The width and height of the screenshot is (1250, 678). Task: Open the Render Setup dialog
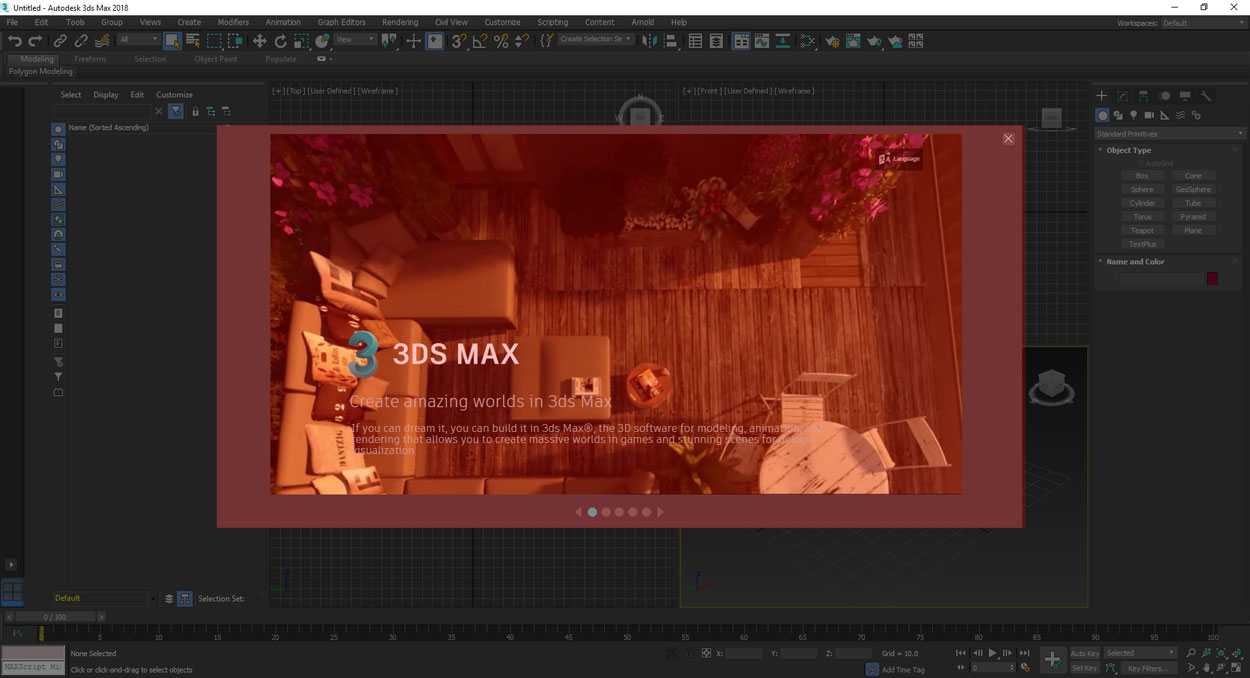pyautogui.click(x=832, y=41)
